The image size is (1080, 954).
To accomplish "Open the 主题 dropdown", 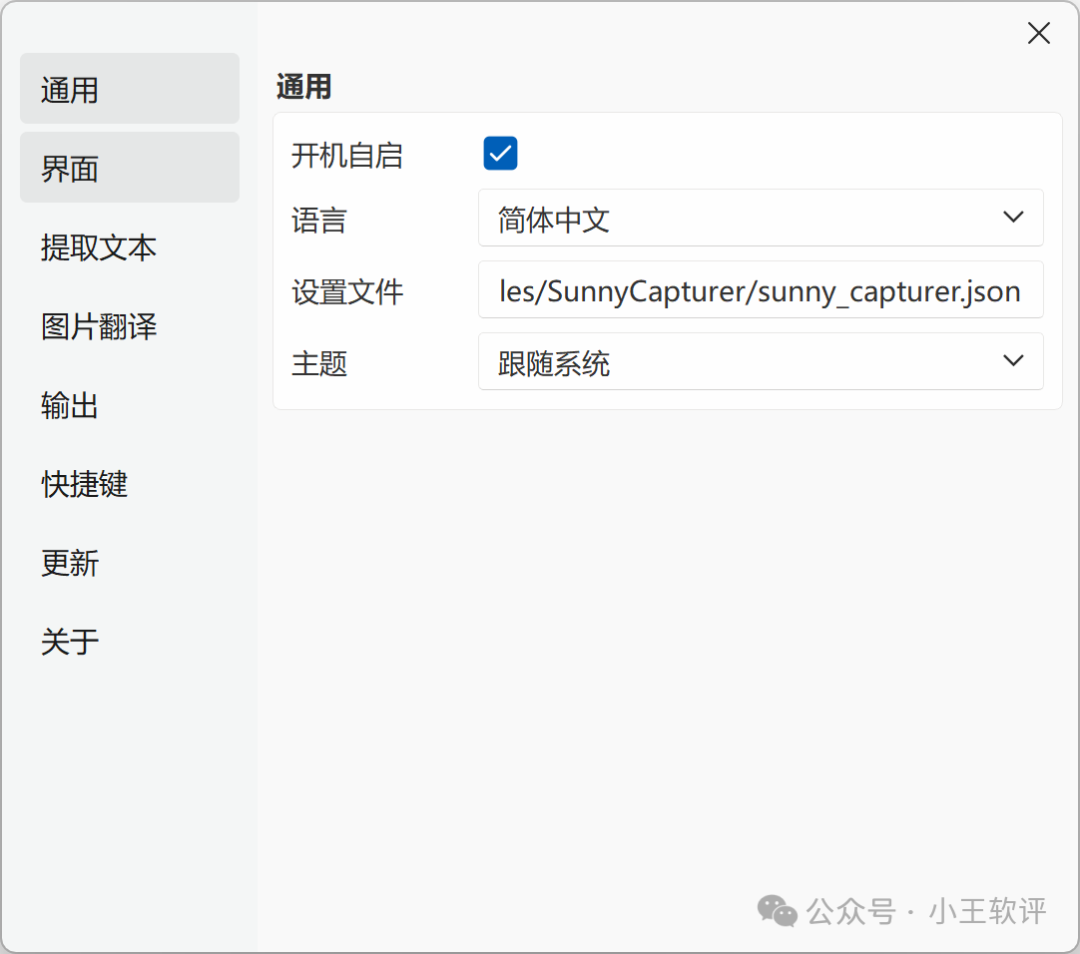I will click(761, 361).
